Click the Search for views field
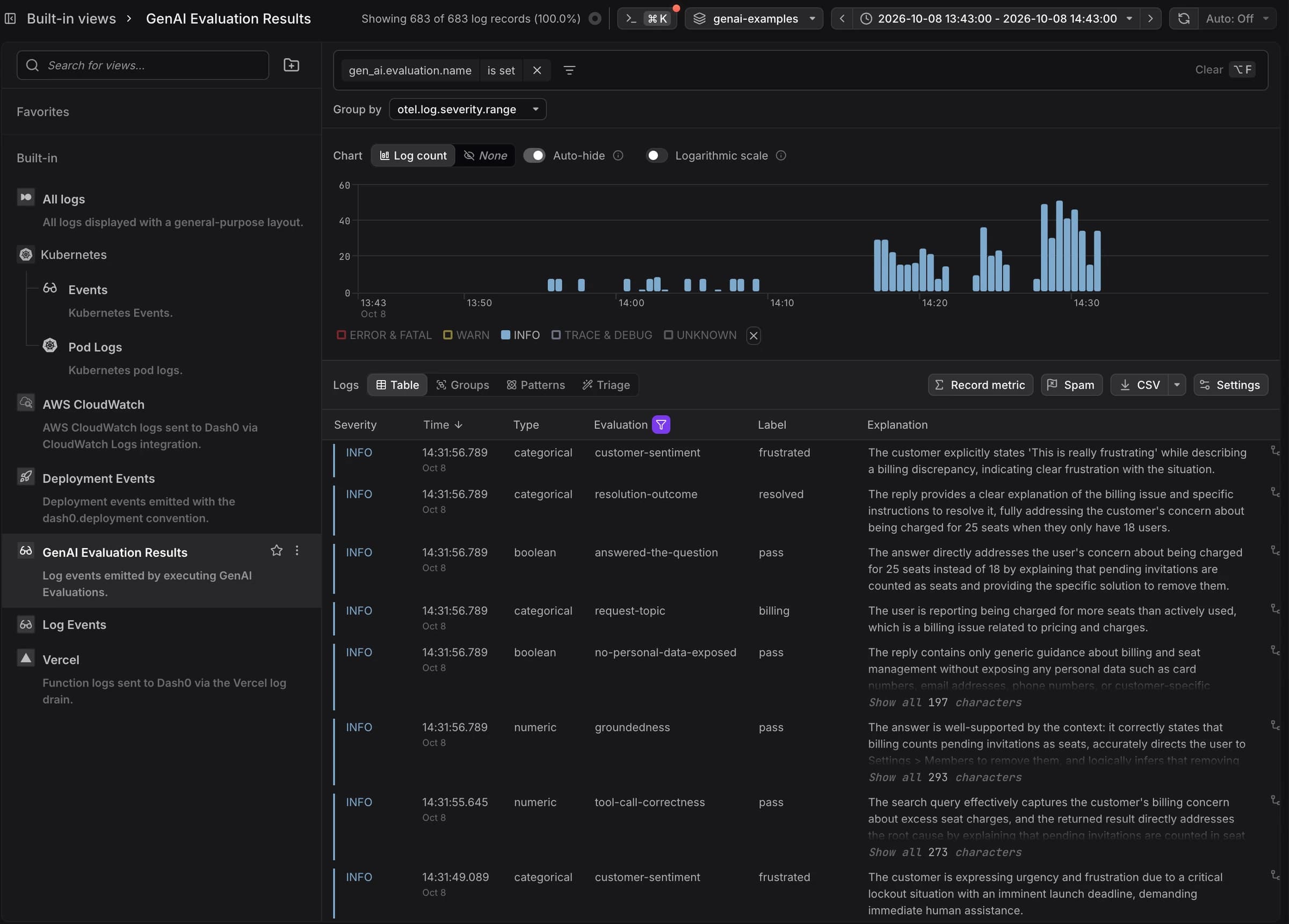This screenshot has height=924, width=1289. coord(143,65)
